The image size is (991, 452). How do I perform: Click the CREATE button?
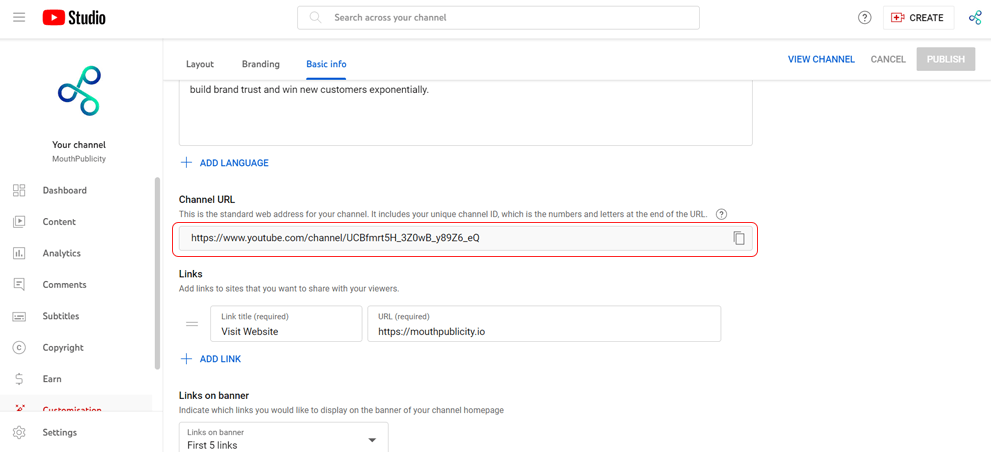pyautogui.click(x=918, y=18)
